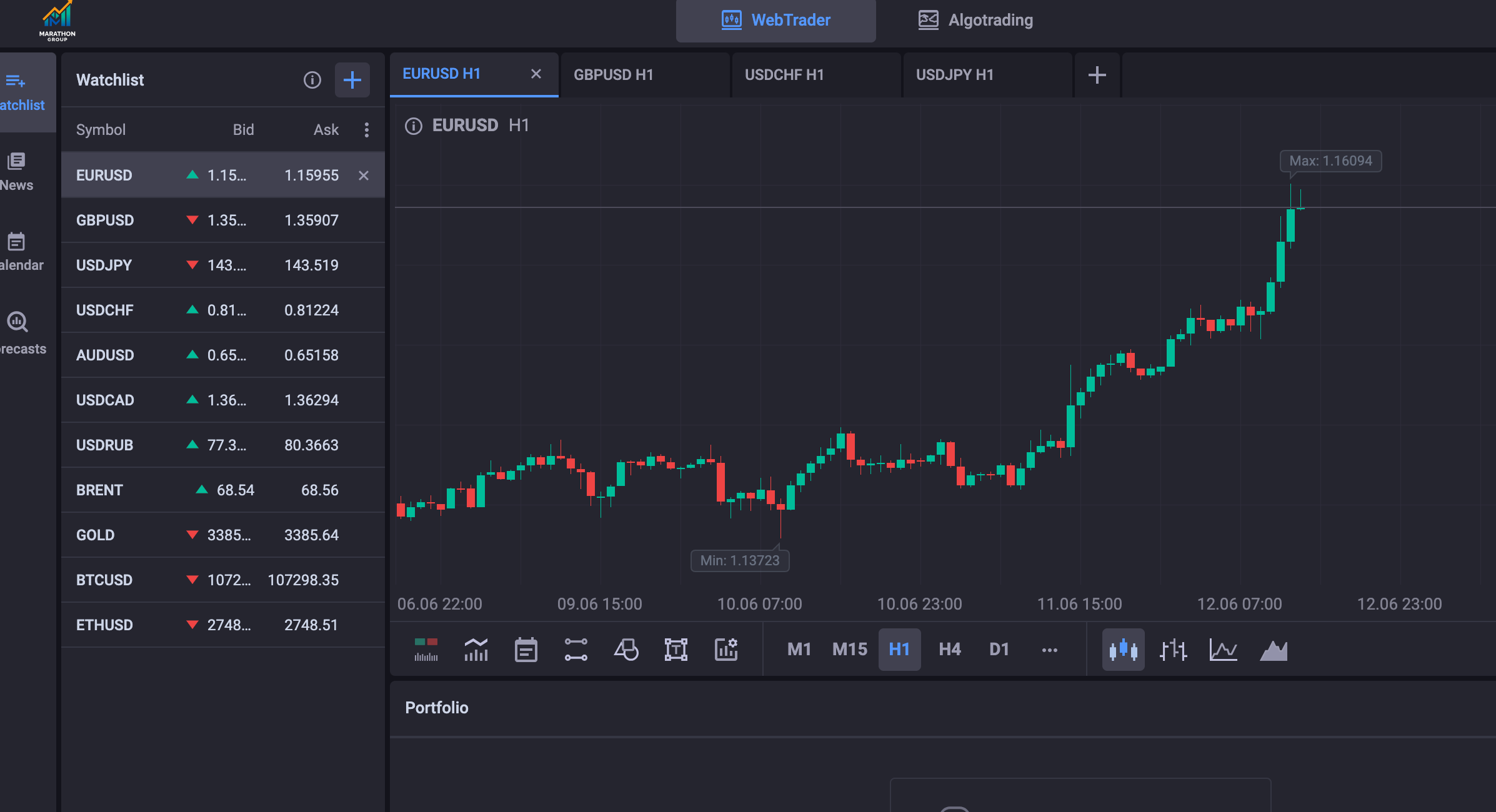Viewport: 1496px width, 812px height.
Task: Select the GBPUSD watchlist row
Action: click(223, 220)
